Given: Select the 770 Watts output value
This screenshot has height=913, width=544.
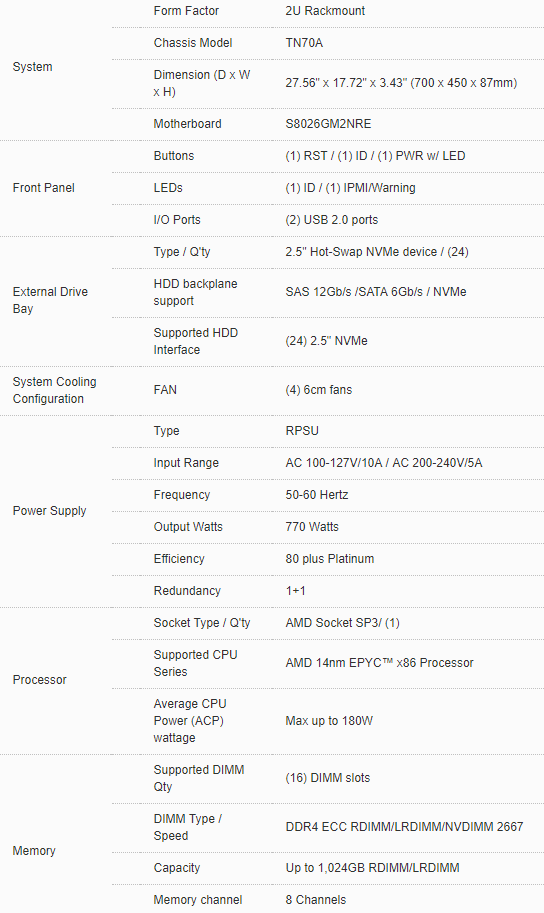Looking at the screenshot, I should coord(312,526).
